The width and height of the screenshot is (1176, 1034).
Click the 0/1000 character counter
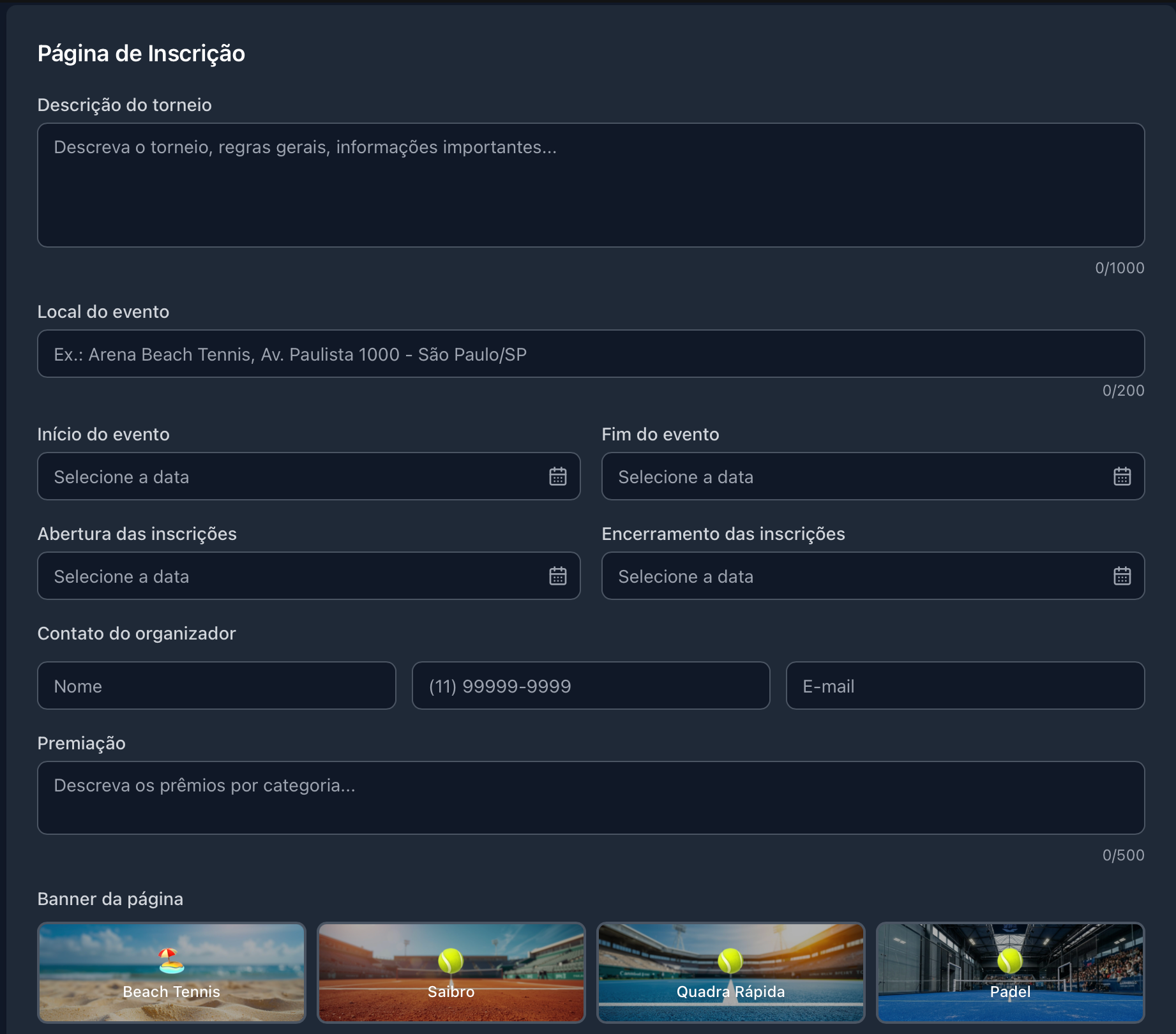pyautogui.click(x=1120, y=268)
